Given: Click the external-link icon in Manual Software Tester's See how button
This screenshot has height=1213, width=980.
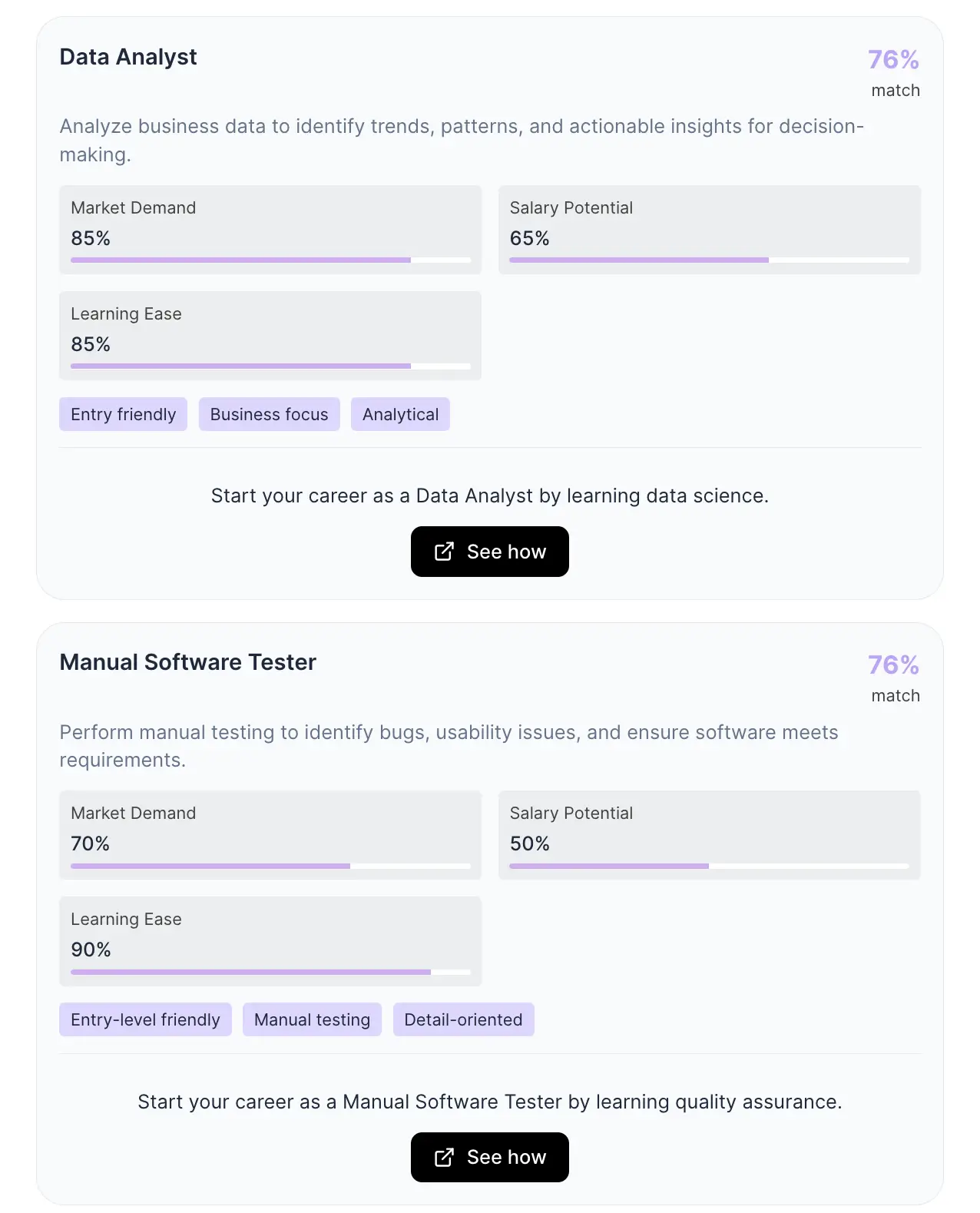Looking at the screenshot, I should pyautogui.click(x=444, y=1157).
